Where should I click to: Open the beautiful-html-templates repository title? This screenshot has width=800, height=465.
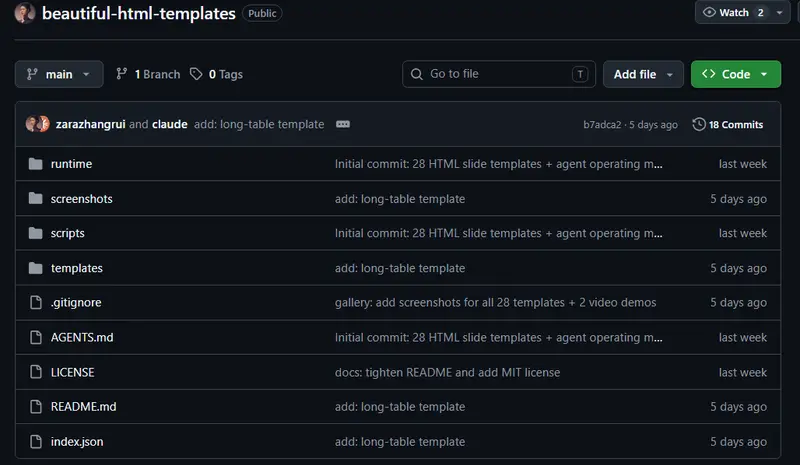click(x=139, y=13)
